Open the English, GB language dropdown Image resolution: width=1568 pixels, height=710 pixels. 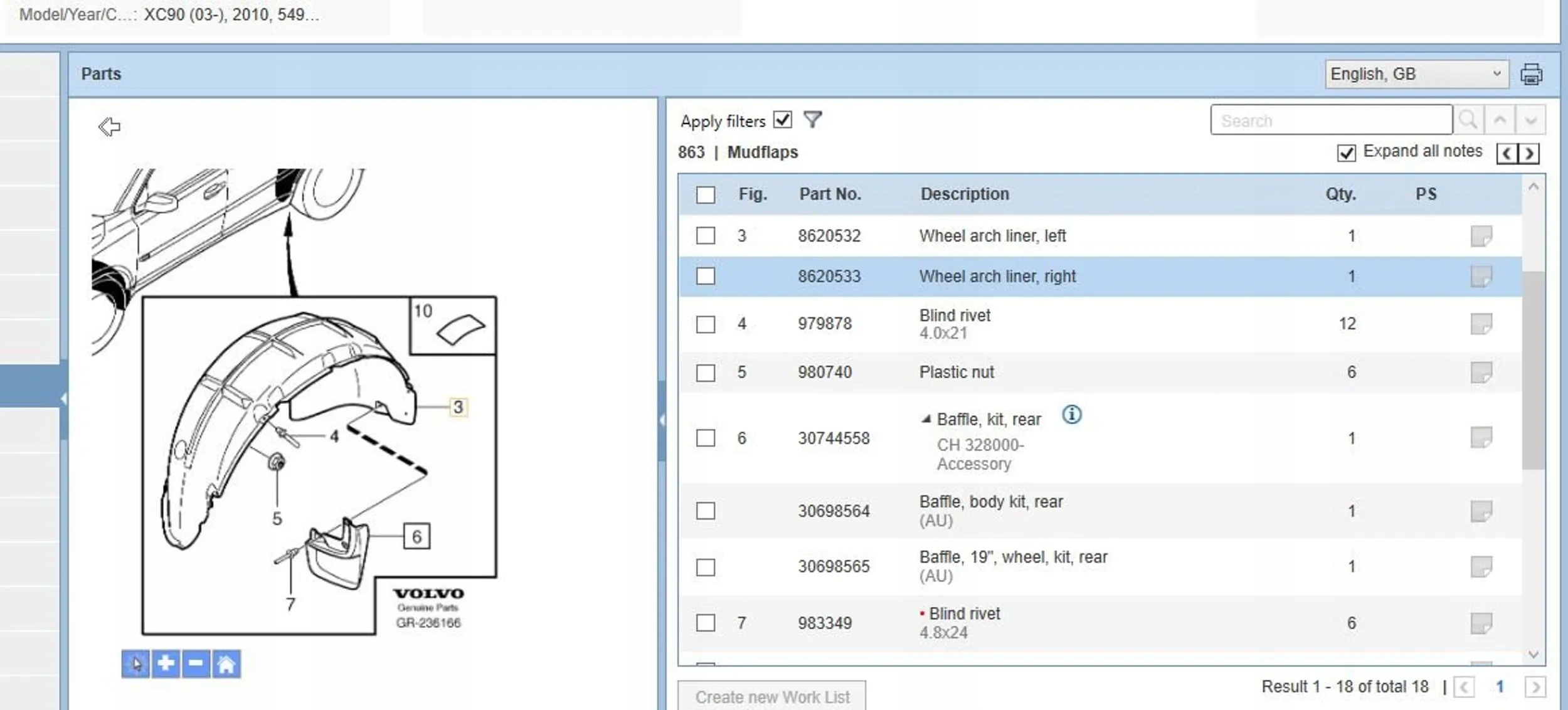1416,74
